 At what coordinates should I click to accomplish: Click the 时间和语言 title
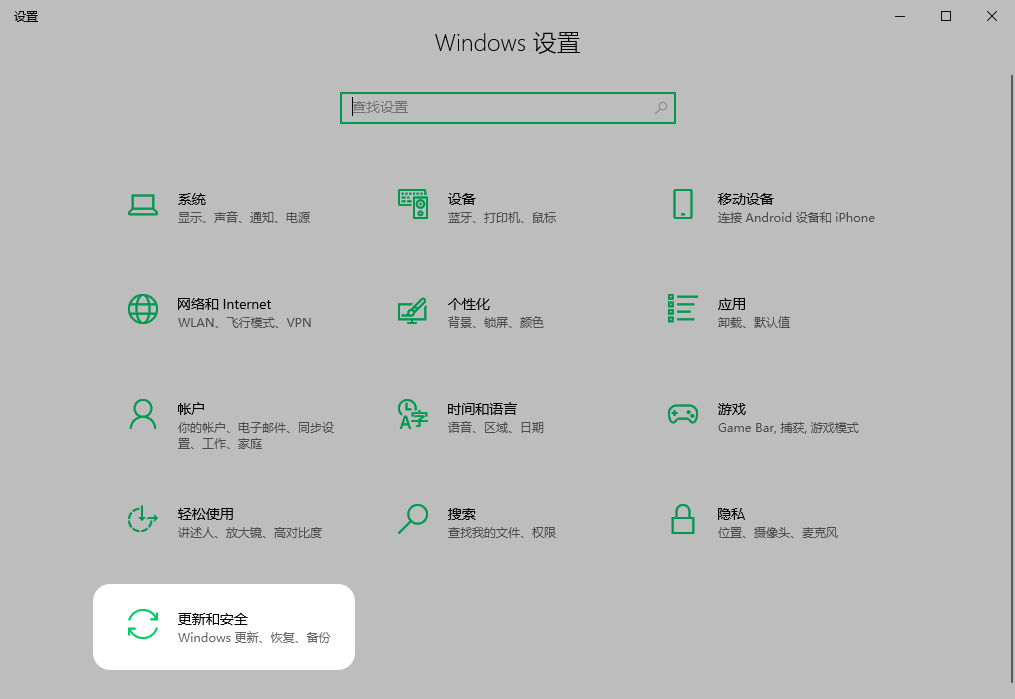tap(482, 409)
